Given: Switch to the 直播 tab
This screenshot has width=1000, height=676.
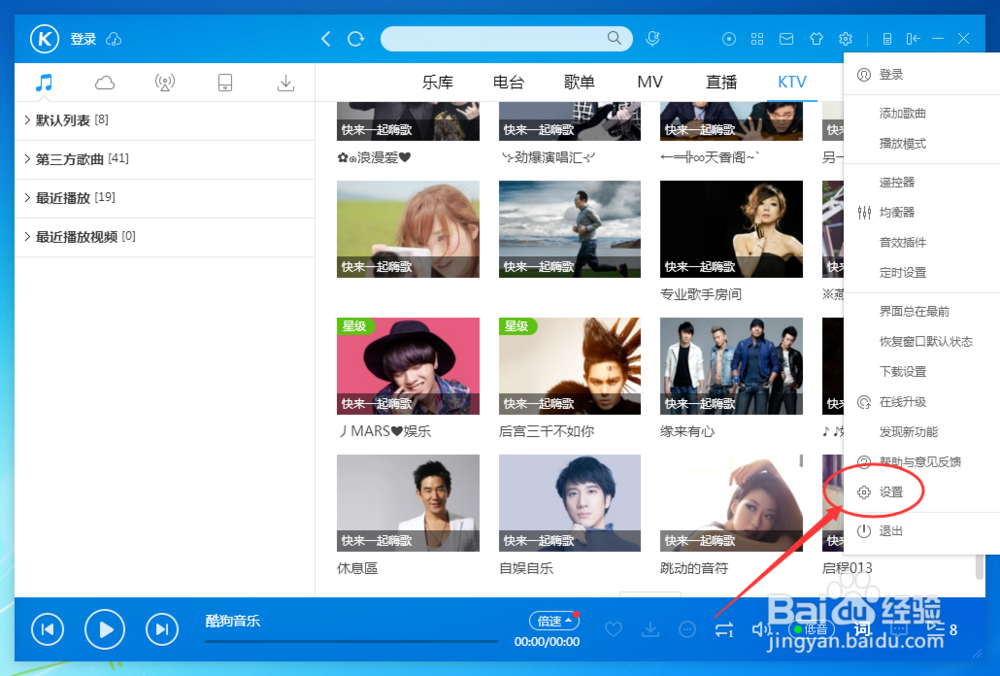Looking at the screenshot, I should click(721, 82).
